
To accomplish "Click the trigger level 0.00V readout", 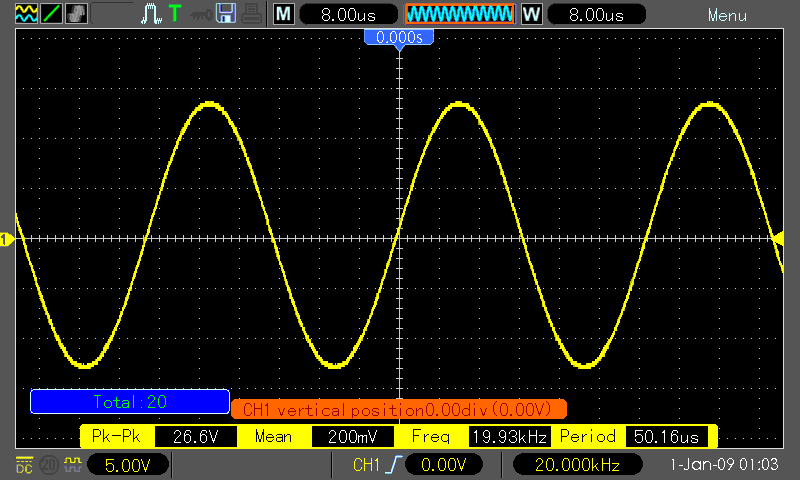I will 443,465.
